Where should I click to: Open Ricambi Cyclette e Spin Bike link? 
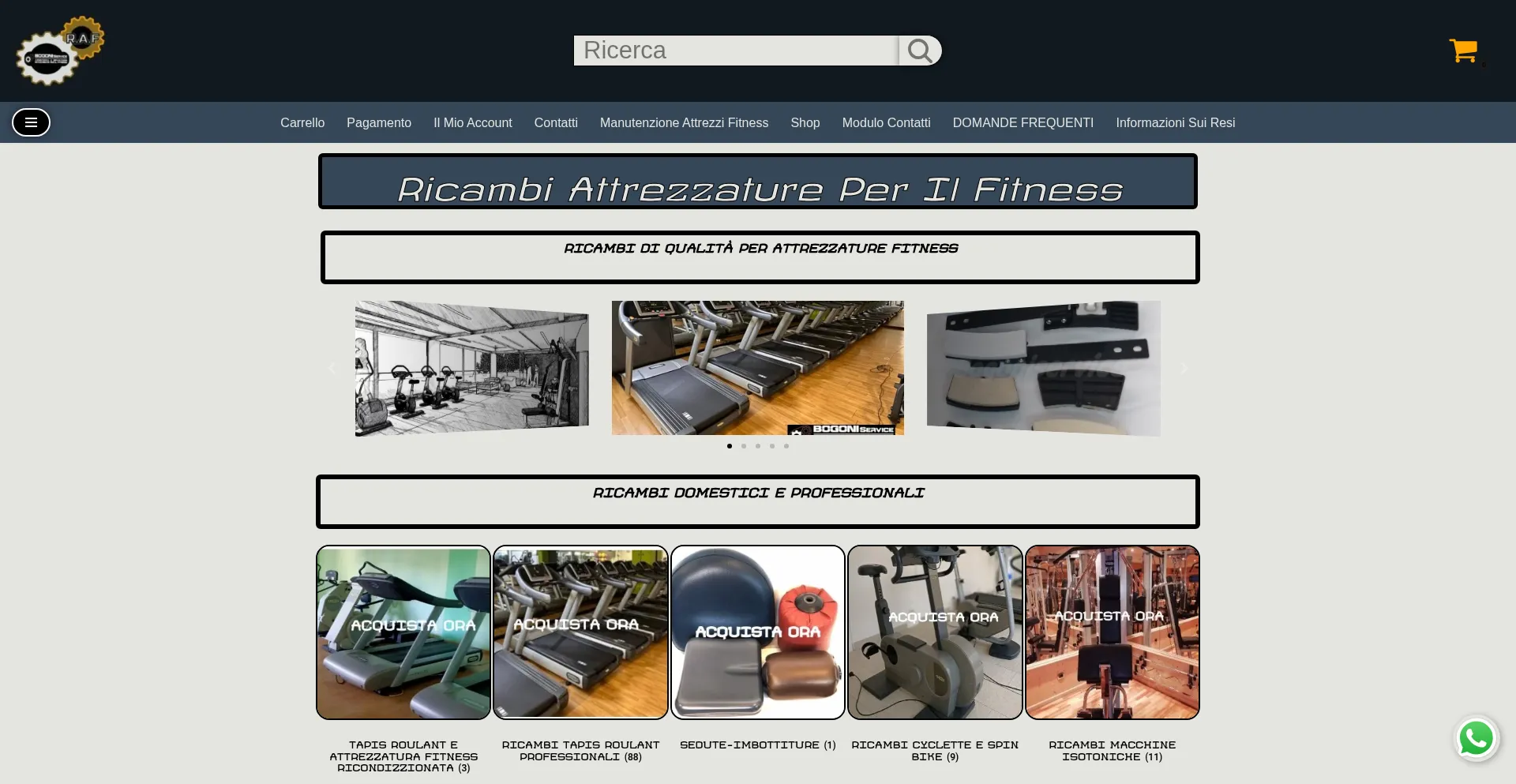[x=935, y=751]
